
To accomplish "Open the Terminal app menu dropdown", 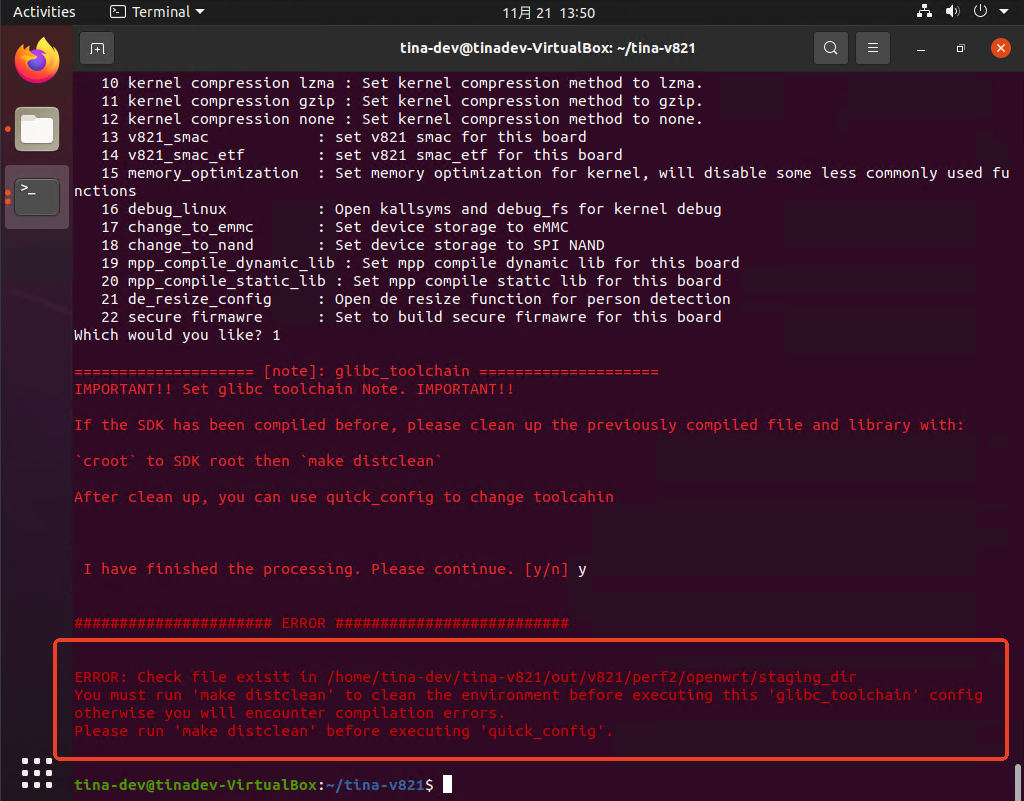I will tap(157, 12).
